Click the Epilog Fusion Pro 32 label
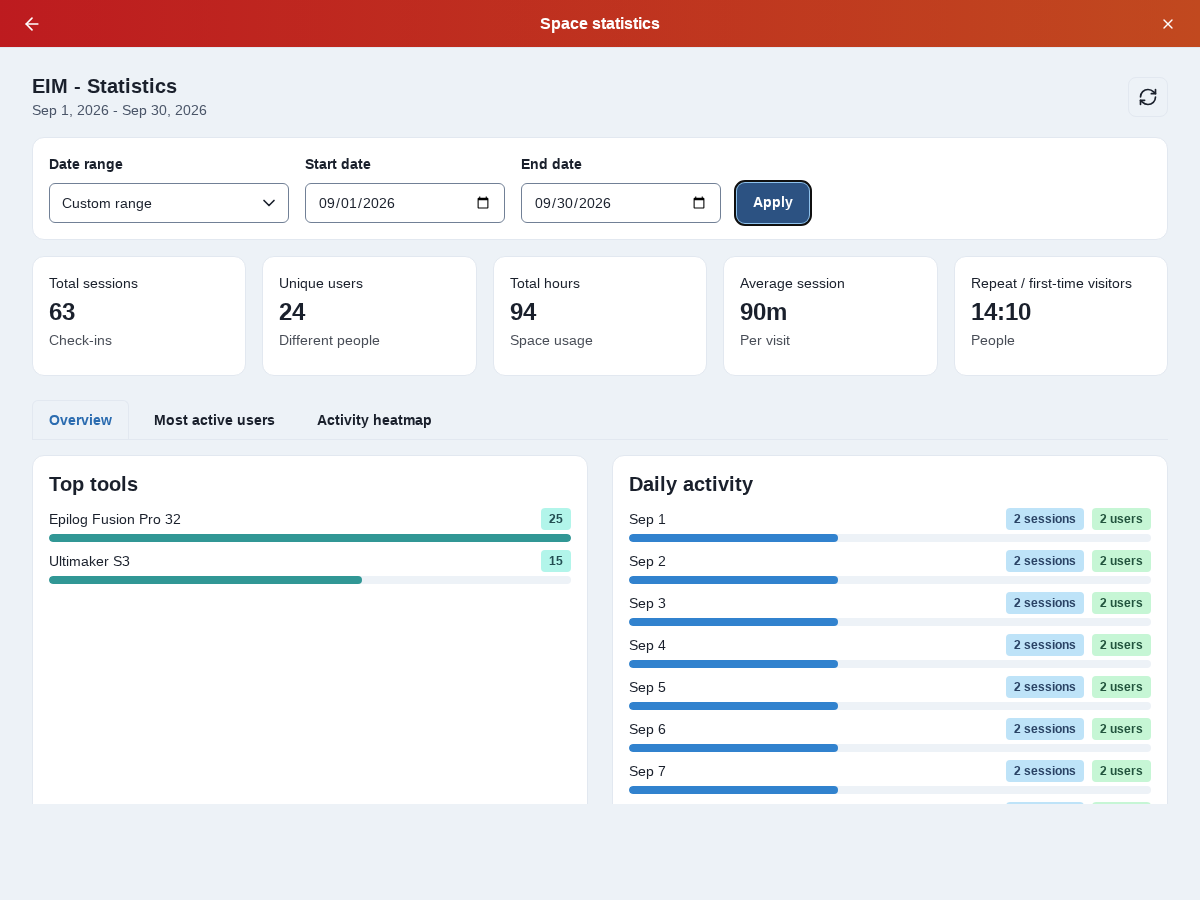Image resolution: width=1200 pixels, height=900 pixels. (115, 519)
